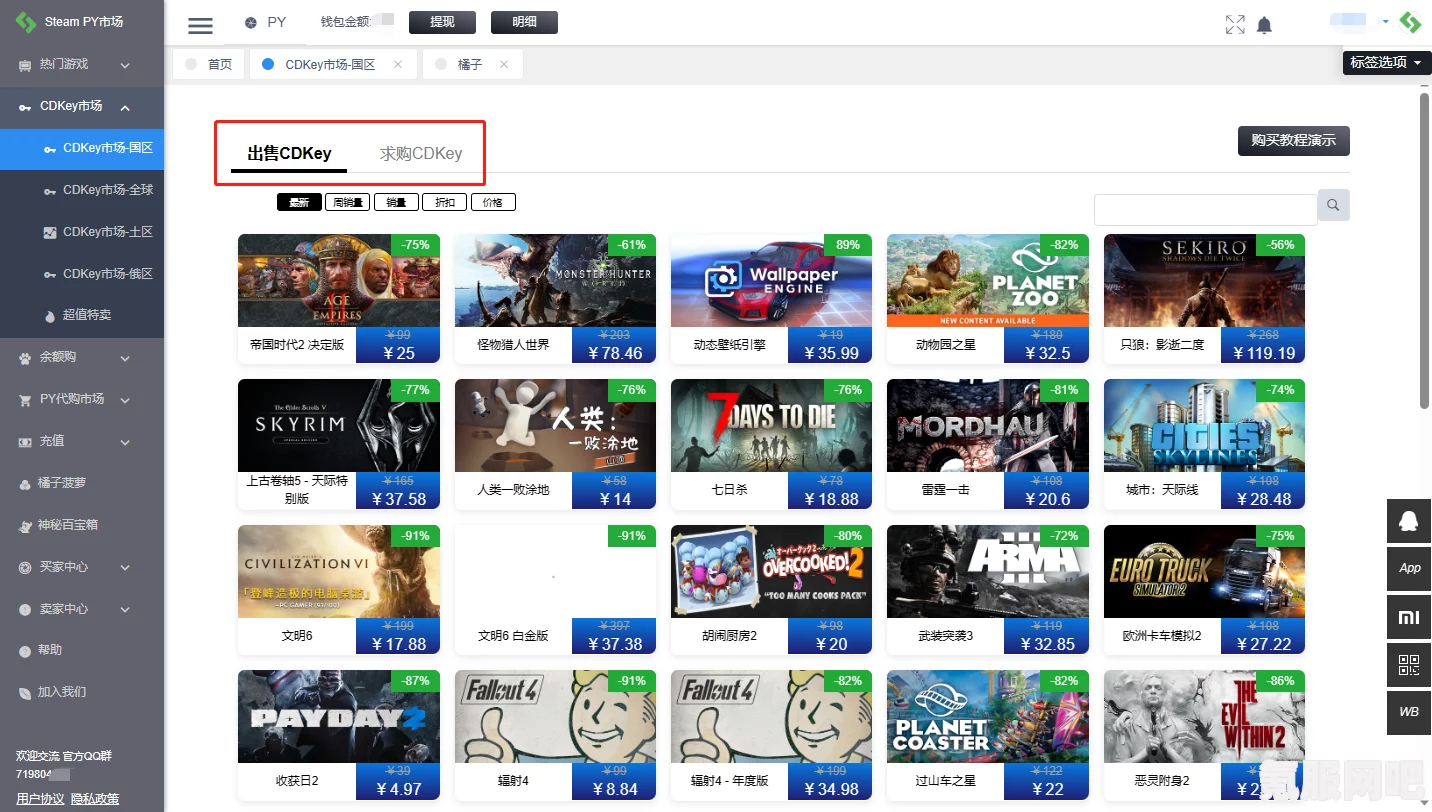Viewport: 1432px width, 812px height.
Task: Select CDKey市场-国区 in sidebar
Action: coord(82,149)
